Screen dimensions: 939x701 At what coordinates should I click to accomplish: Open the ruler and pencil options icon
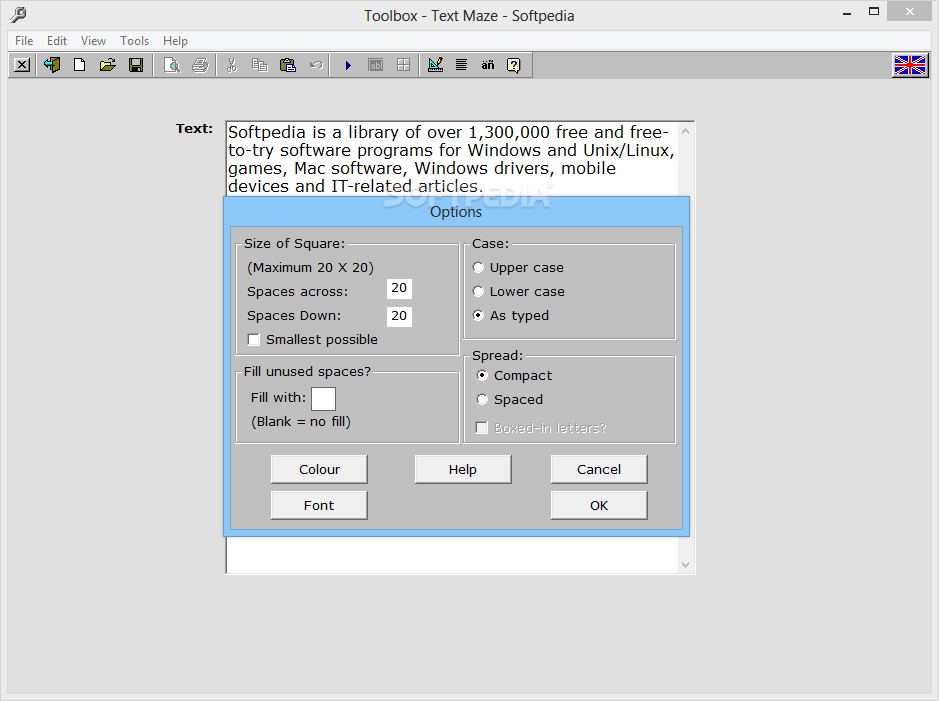pyautogui.click(x=435, y=65)
